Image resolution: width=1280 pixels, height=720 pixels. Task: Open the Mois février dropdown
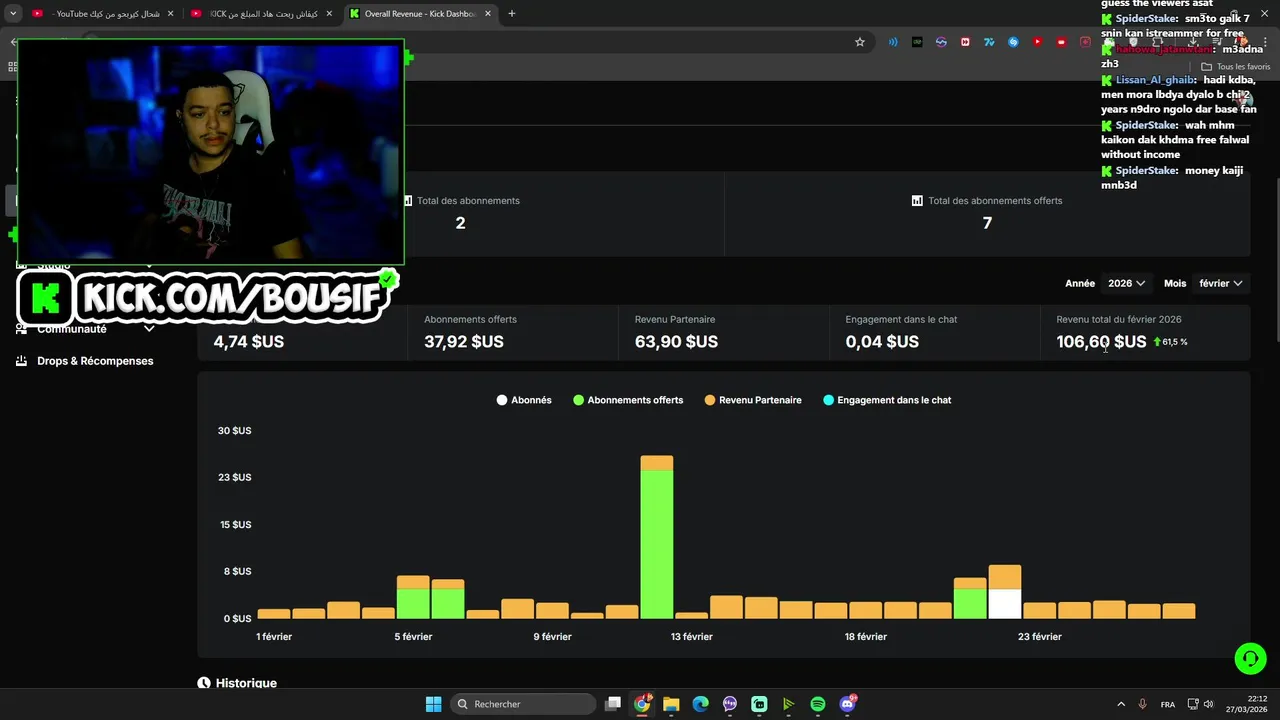(x=1221, y=283)
